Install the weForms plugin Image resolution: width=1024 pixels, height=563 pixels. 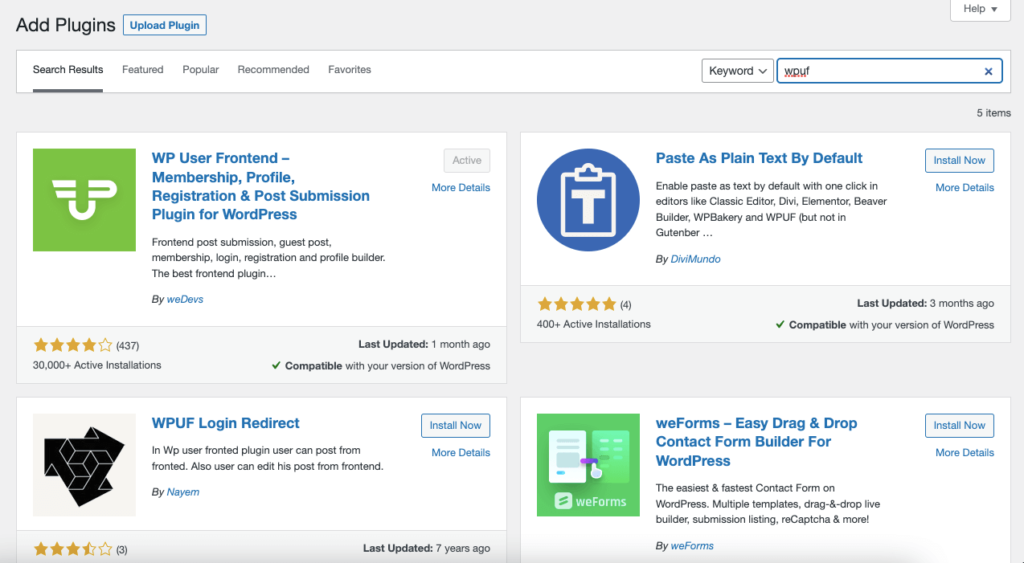tap(959, 426)
